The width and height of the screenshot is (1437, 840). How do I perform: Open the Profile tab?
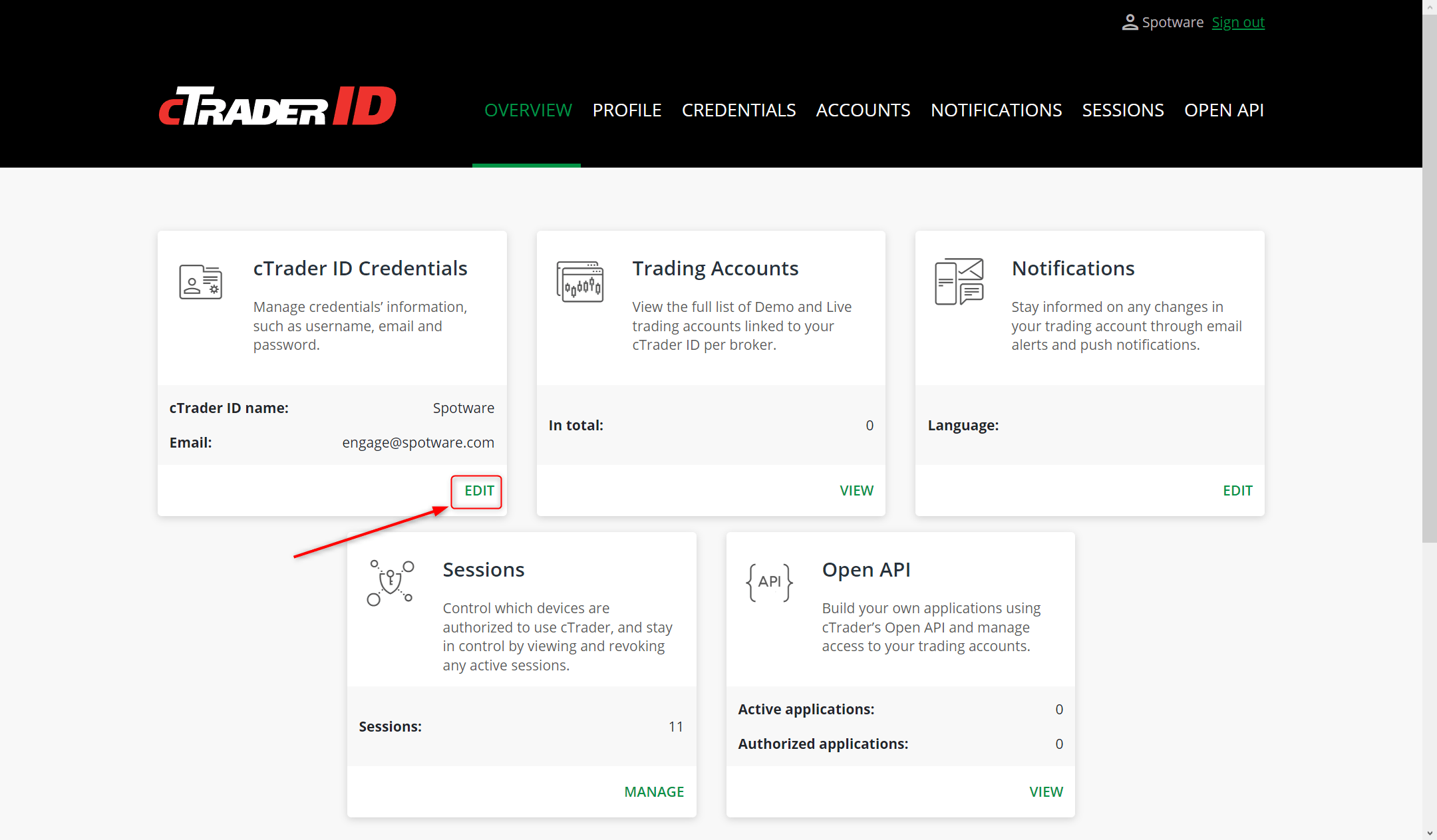pos(627,110)
